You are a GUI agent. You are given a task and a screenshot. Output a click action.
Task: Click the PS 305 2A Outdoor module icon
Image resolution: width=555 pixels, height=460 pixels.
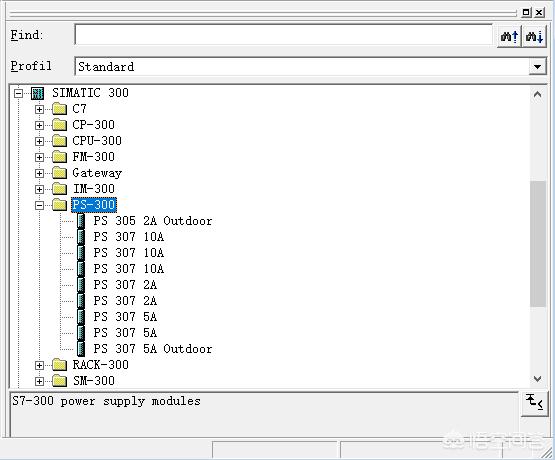pos(81,221)
